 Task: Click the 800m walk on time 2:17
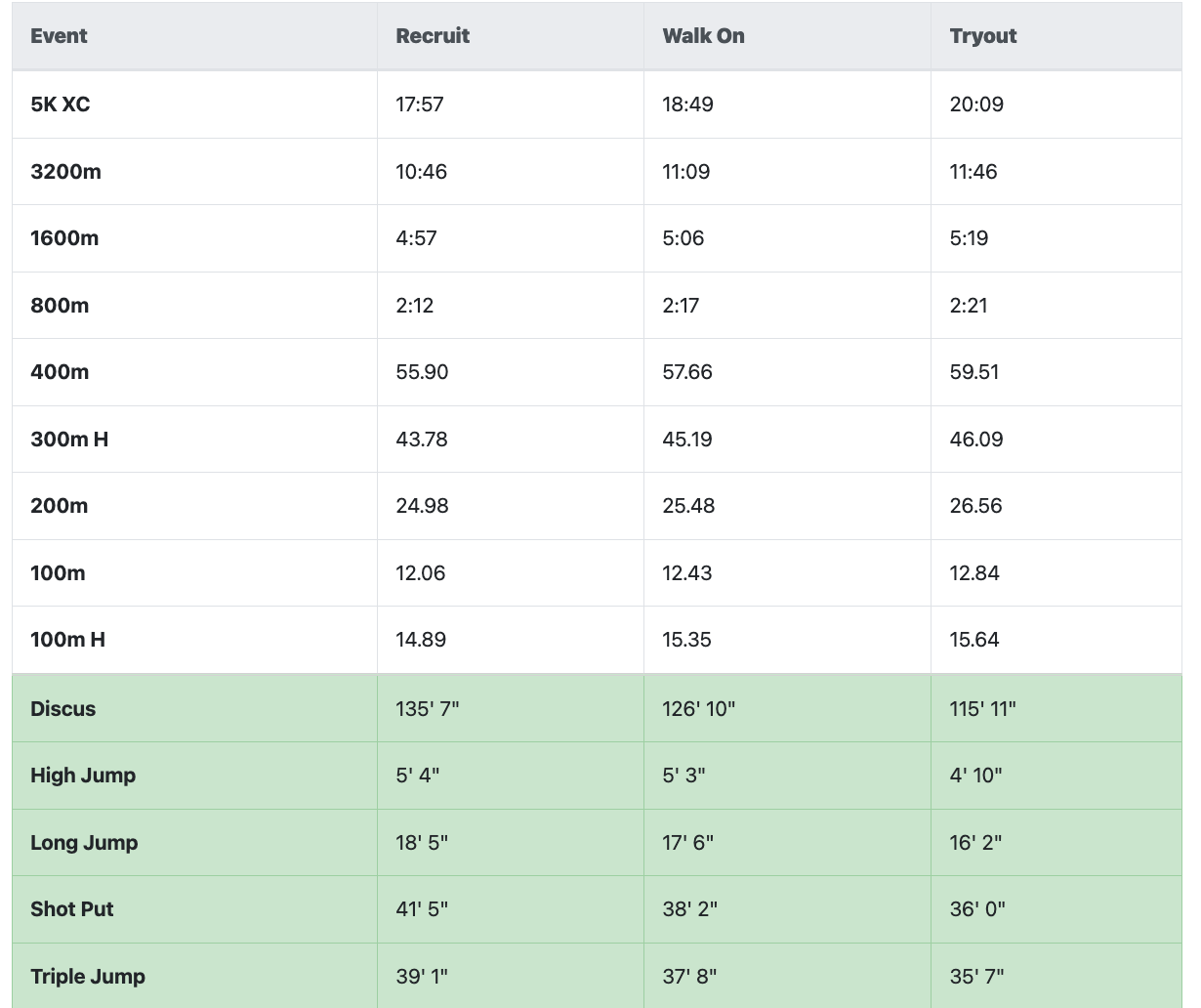pos(681,306)
